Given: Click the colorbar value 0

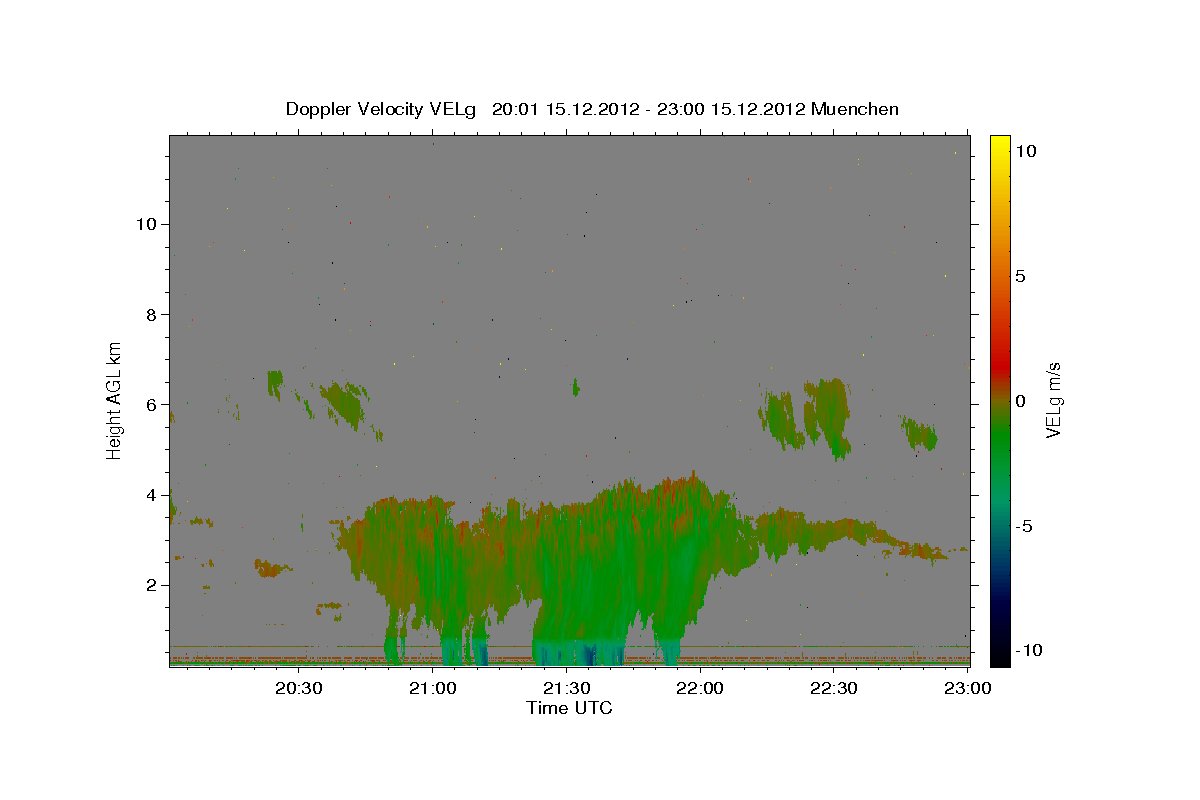Looking at the screenshot, I should [x=1020, y=401].
